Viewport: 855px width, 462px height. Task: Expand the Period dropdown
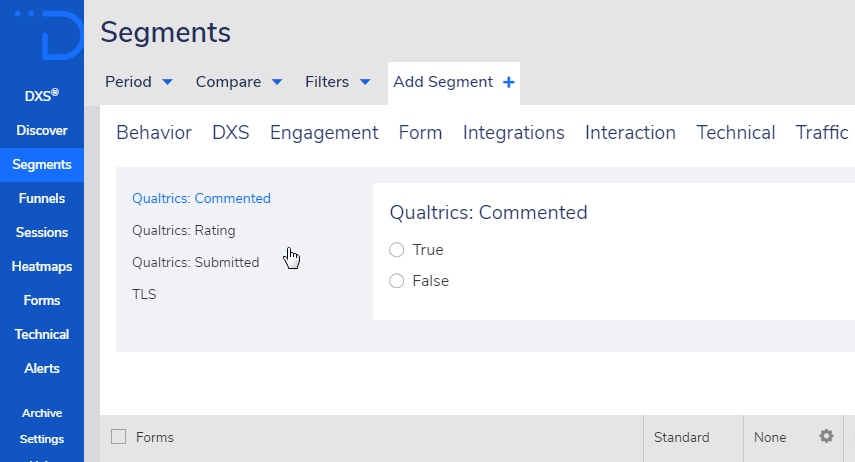[x=139, y=82]
